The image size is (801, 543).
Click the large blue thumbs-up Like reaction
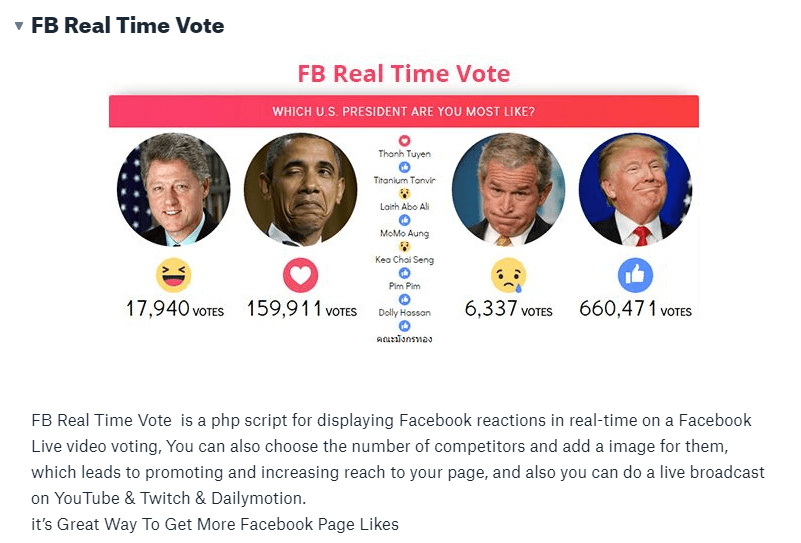(x=635, y=275)
